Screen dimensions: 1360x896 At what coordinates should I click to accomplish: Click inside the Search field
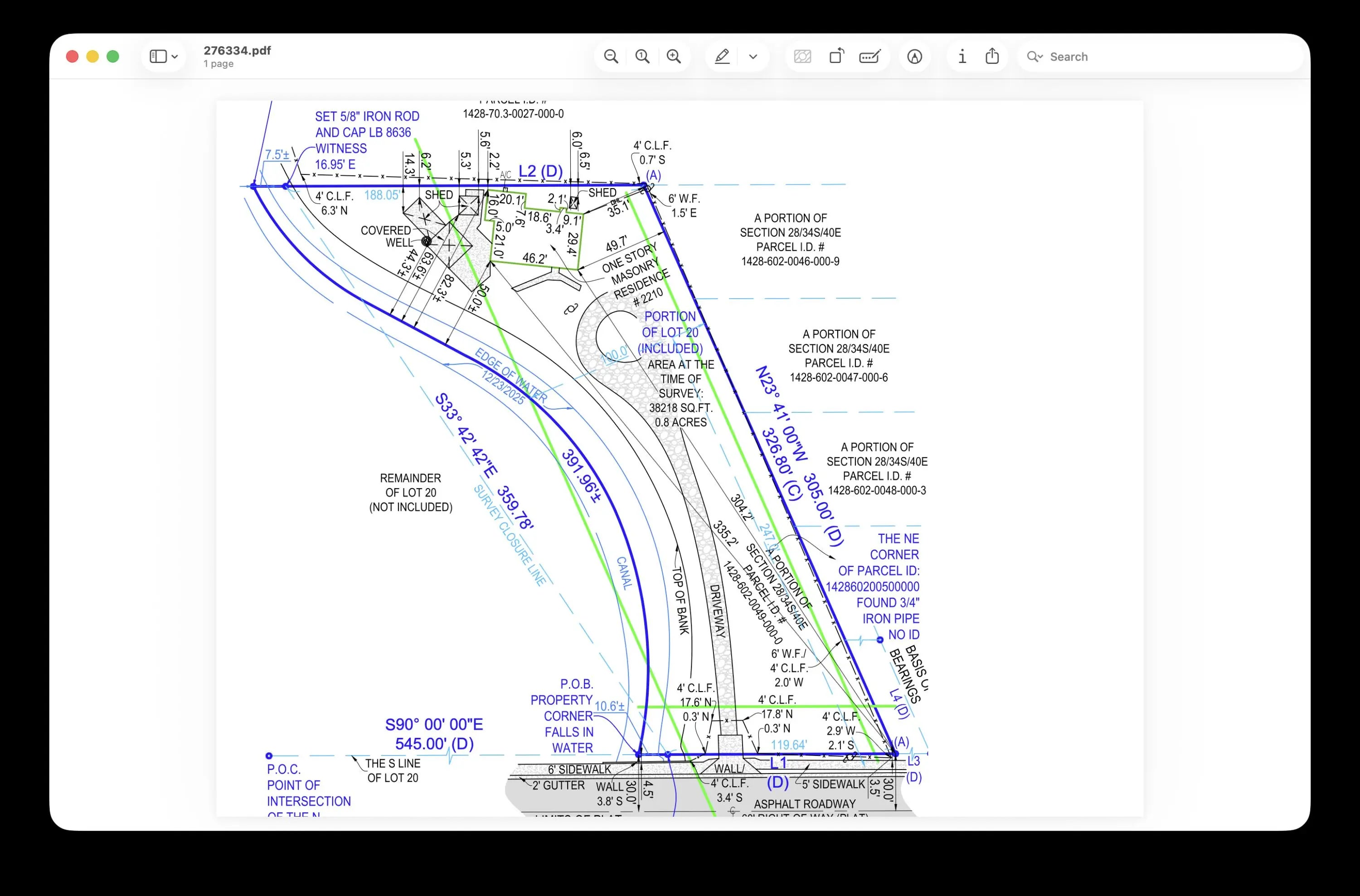click(x=1166, y=57)
